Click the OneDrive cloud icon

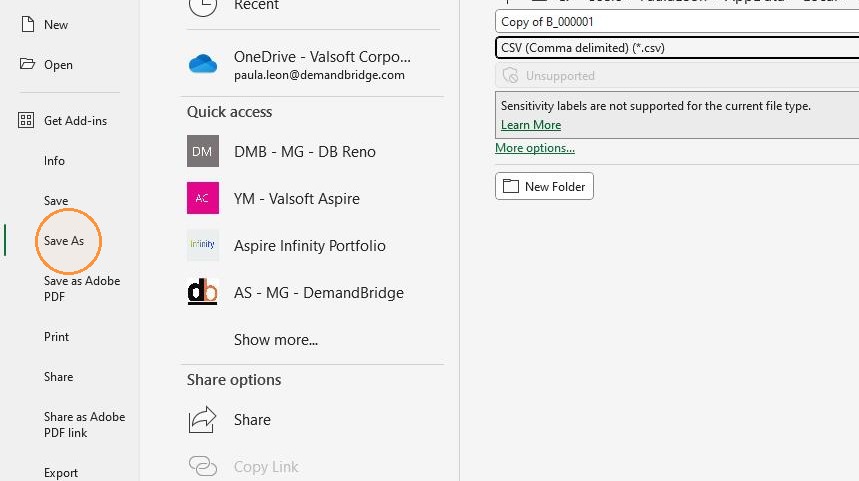point(203,64)
